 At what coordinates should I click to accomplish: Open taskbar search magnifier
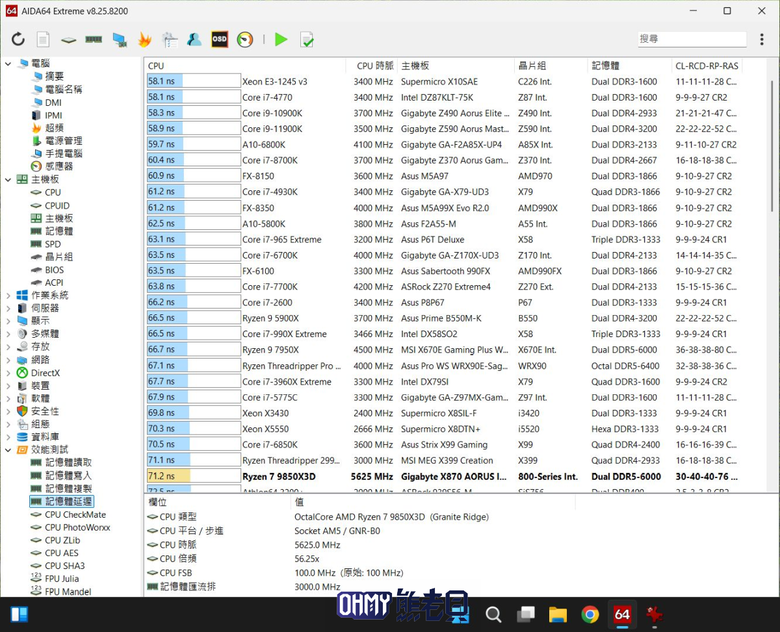tap(493, 615)
